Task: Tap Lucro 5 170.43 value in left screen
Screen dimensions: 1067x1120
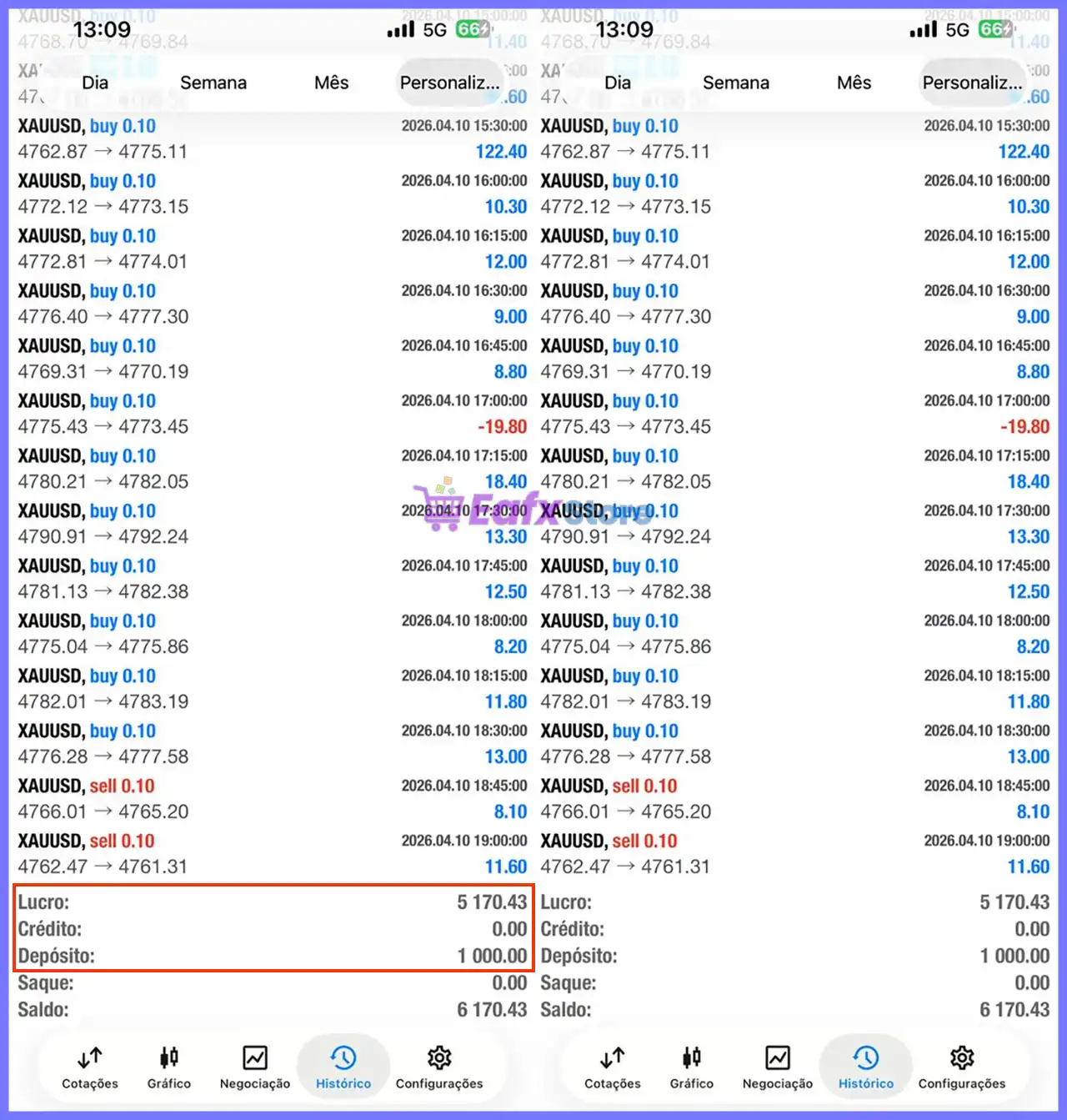Action: click(492, 902)
